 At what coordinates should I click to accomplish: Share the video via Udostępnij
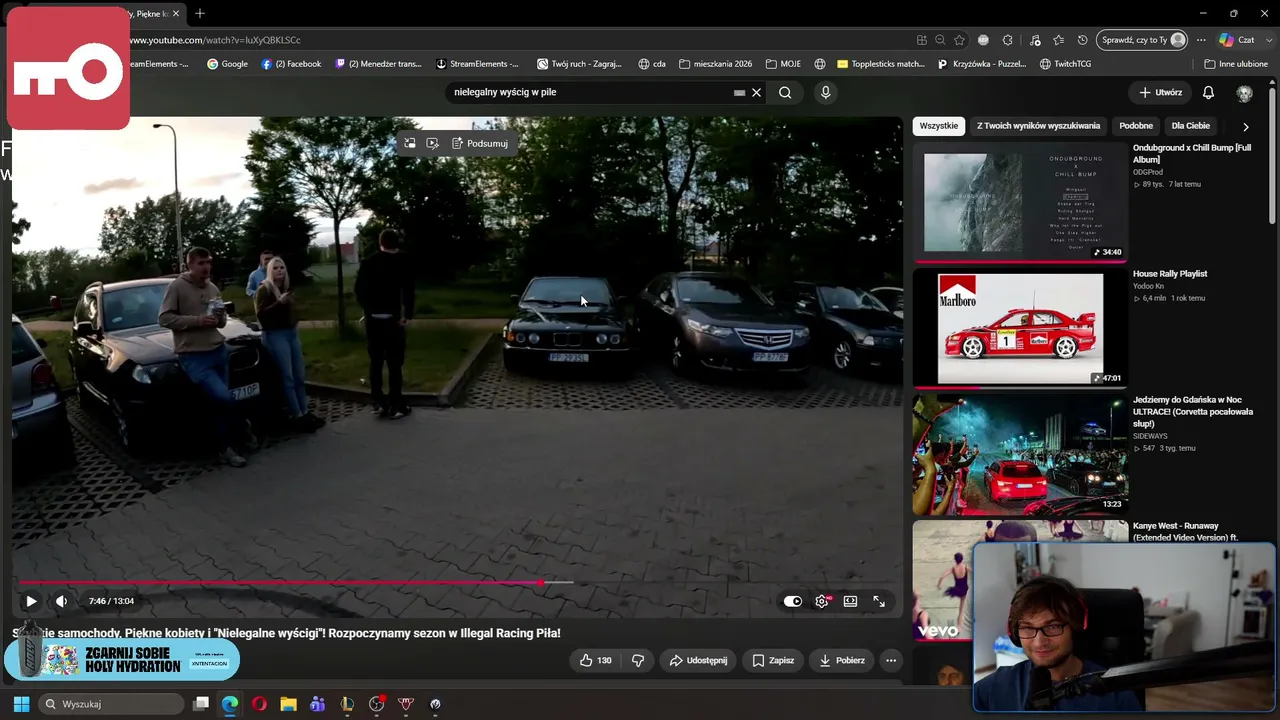point(698,660)
